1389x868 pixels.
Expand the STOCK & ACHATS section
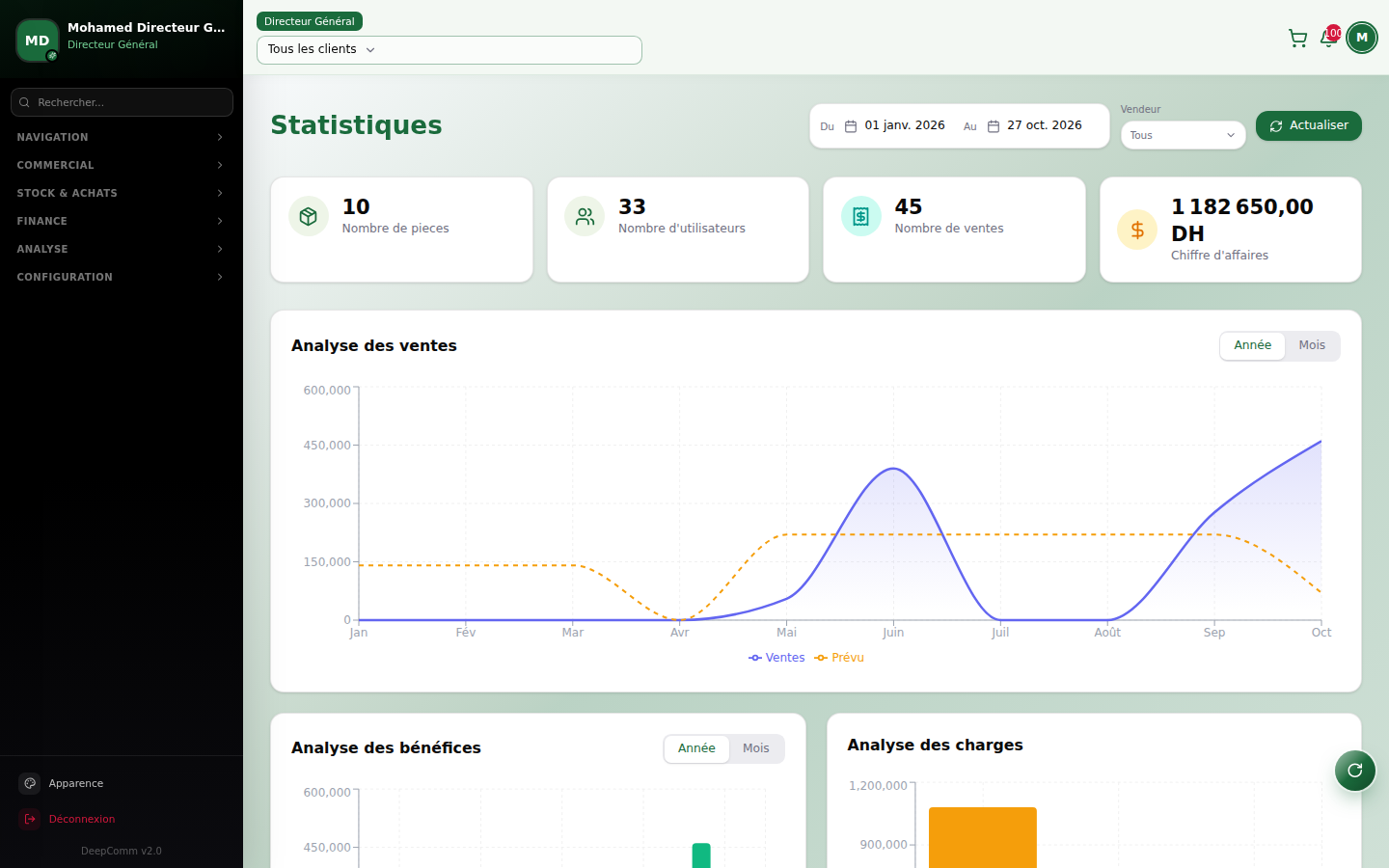[122, 193]
